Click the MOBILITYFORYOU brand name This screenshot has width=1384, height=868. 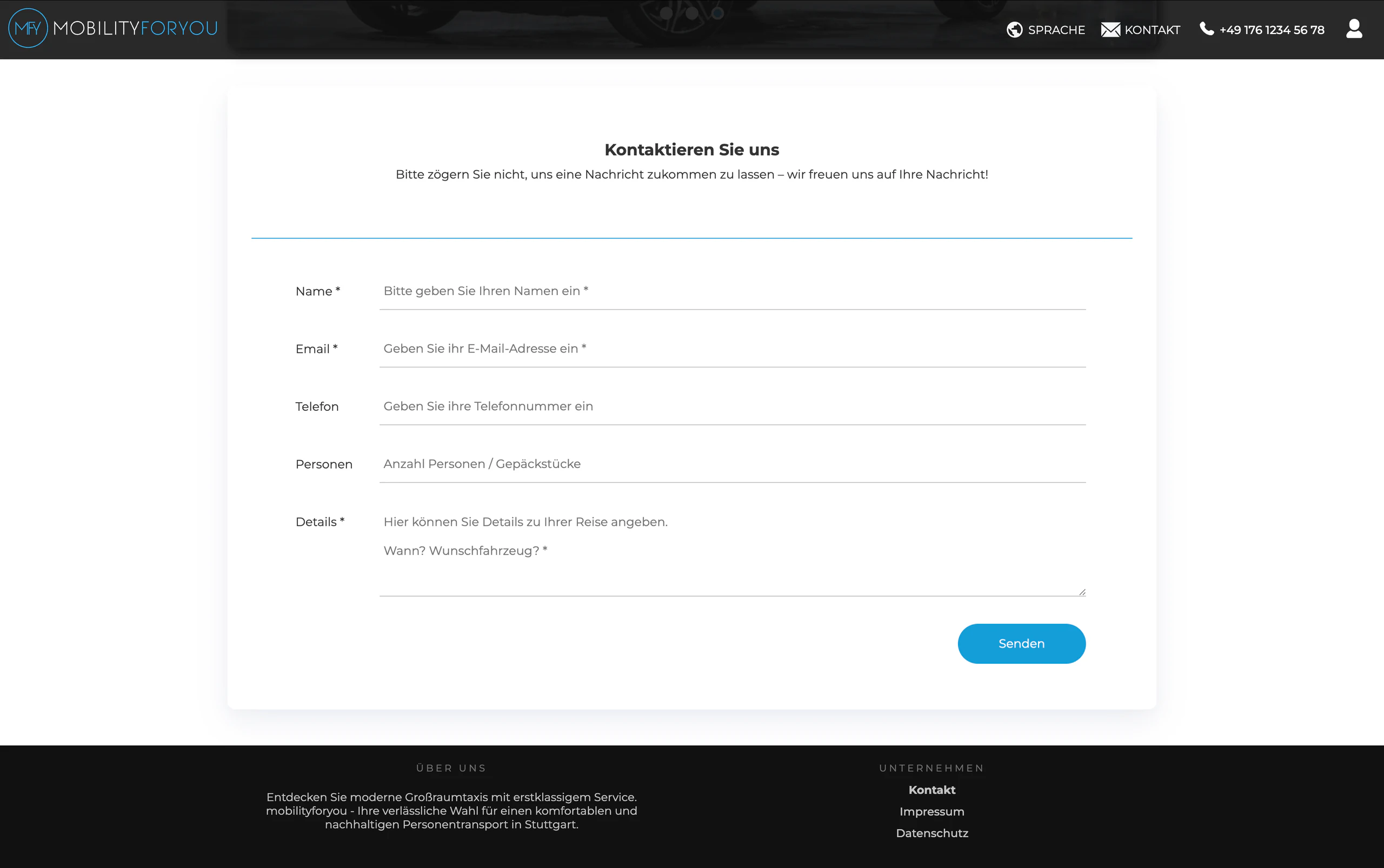click(135, 28)
